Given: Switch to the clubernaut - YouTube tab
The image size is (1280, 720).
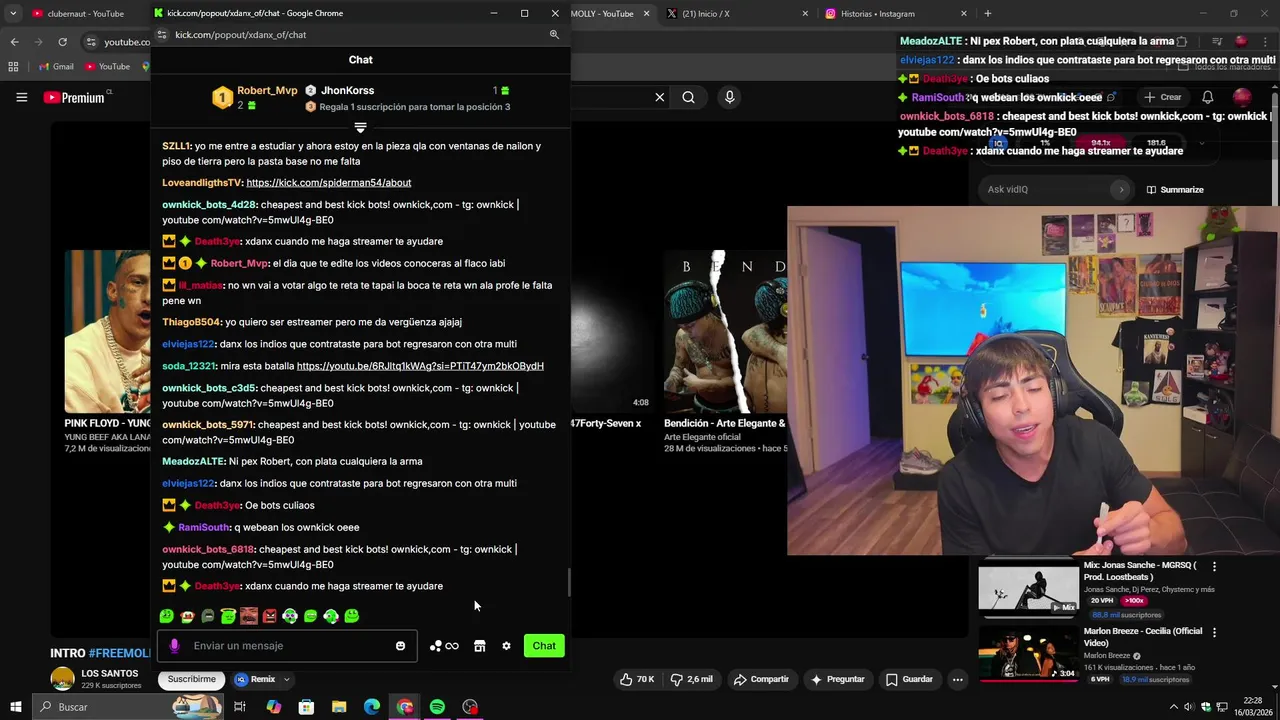Looking at the screenshot, I should pos(86,14).
